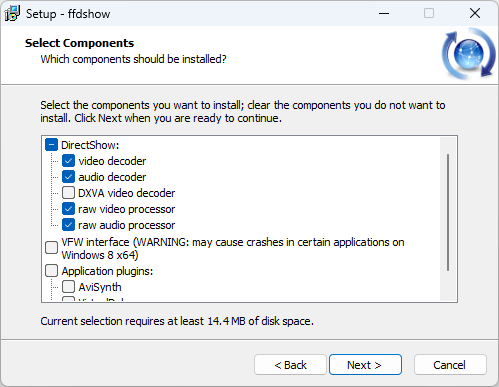Click the ffdshow setup icon in title bar
499x387 pixels.
pos(12,14)
